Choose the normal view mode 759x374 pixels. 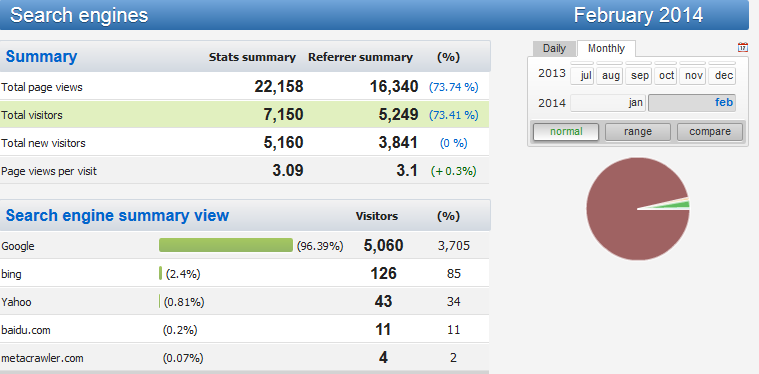point(566,132)
